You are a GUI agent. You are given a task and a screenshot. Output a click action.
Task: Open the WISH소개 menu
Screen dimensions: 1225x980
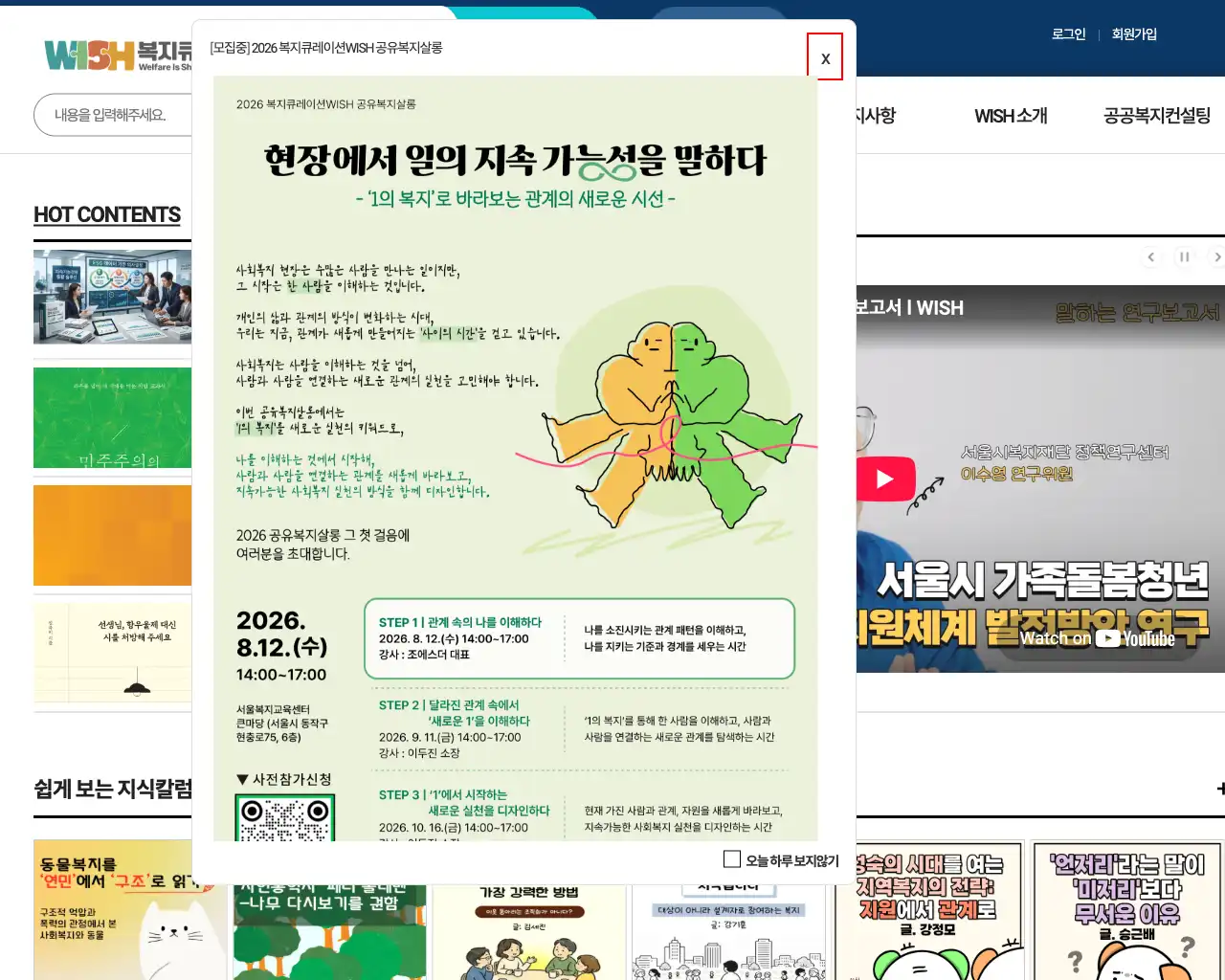pos(1011,116)
